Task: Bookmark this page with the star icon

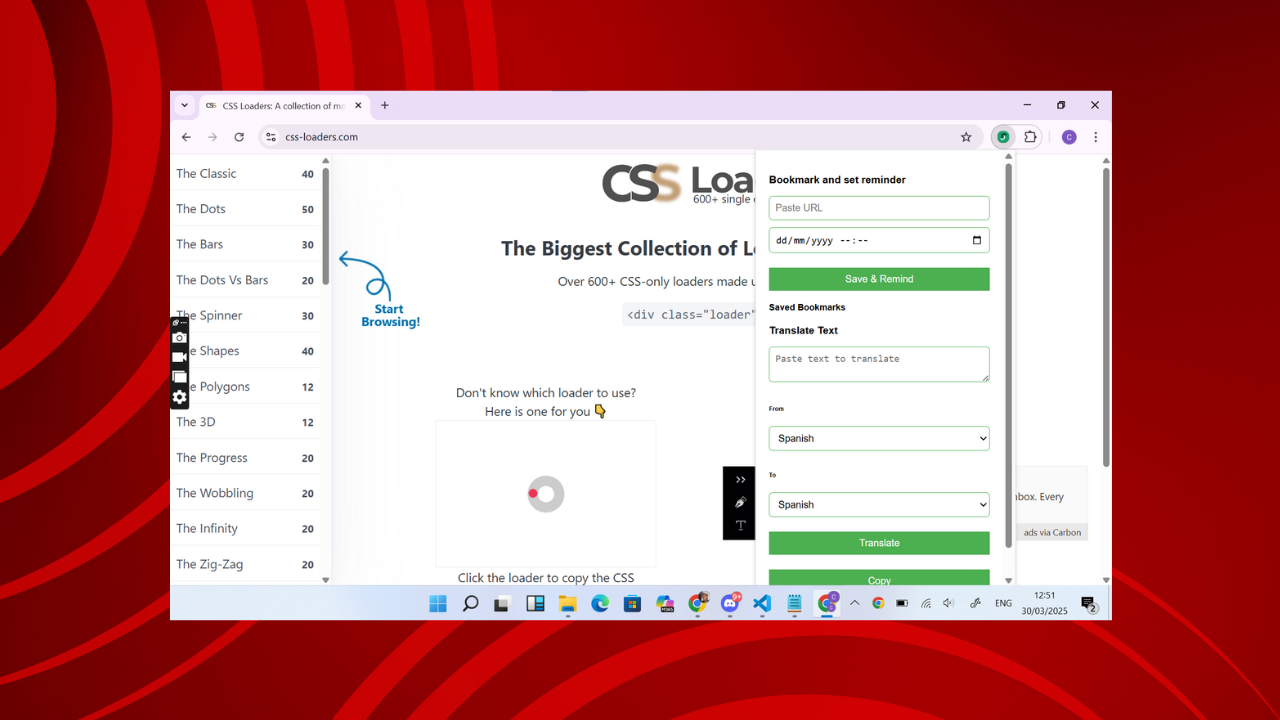Action: [x=966, y=137]
